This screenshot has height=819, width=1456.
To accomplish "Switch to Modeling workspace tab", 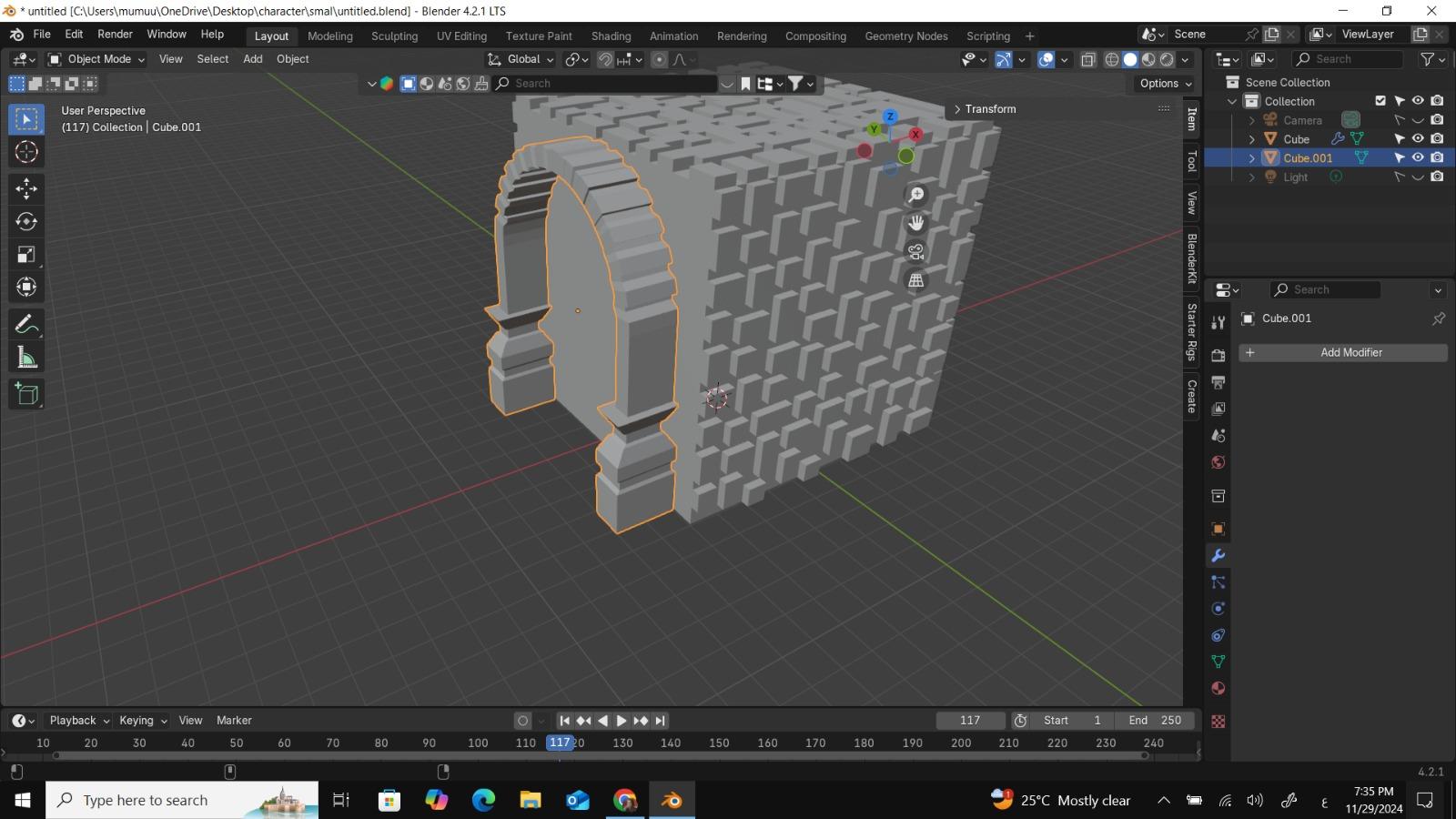I will coord(329,36).
